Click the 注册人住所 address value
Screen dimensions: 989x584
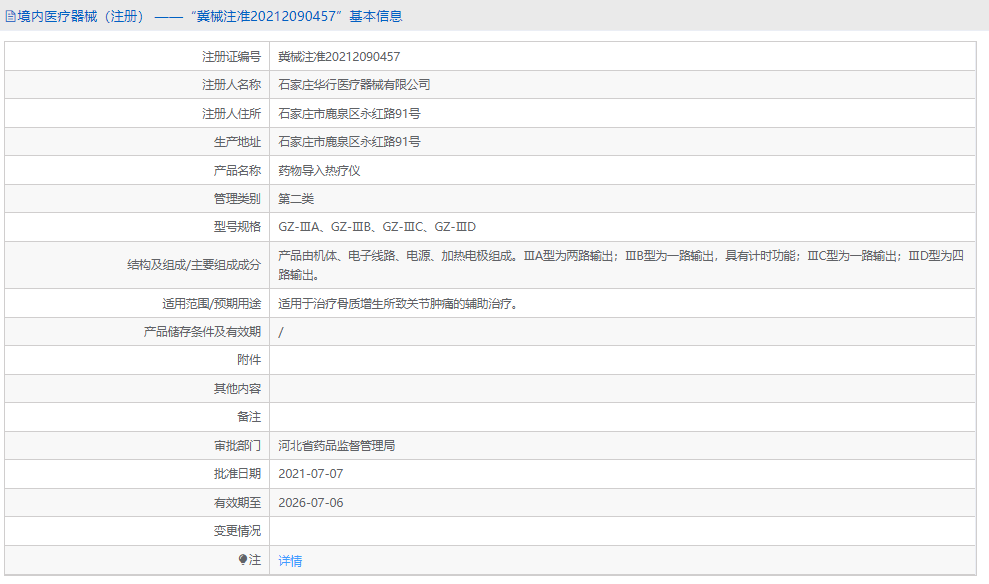[x=349, y=114]
